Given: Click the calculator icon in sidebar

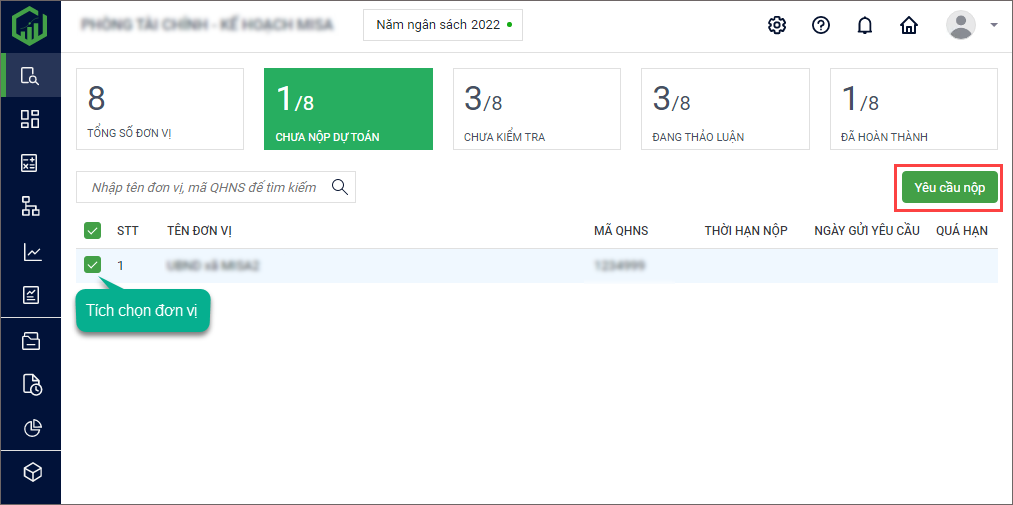Looking at the screenshot, I should tap(30, 163).
